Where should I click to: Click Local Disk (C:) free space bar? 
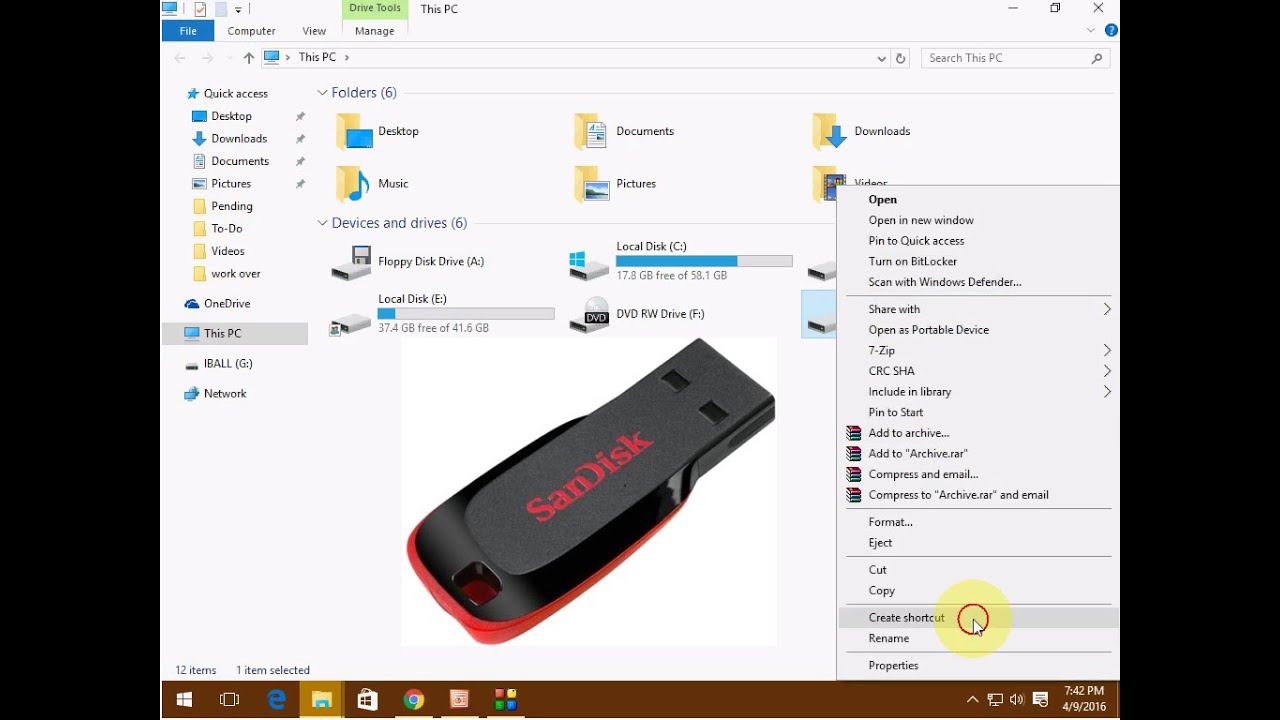pos(704,261)
